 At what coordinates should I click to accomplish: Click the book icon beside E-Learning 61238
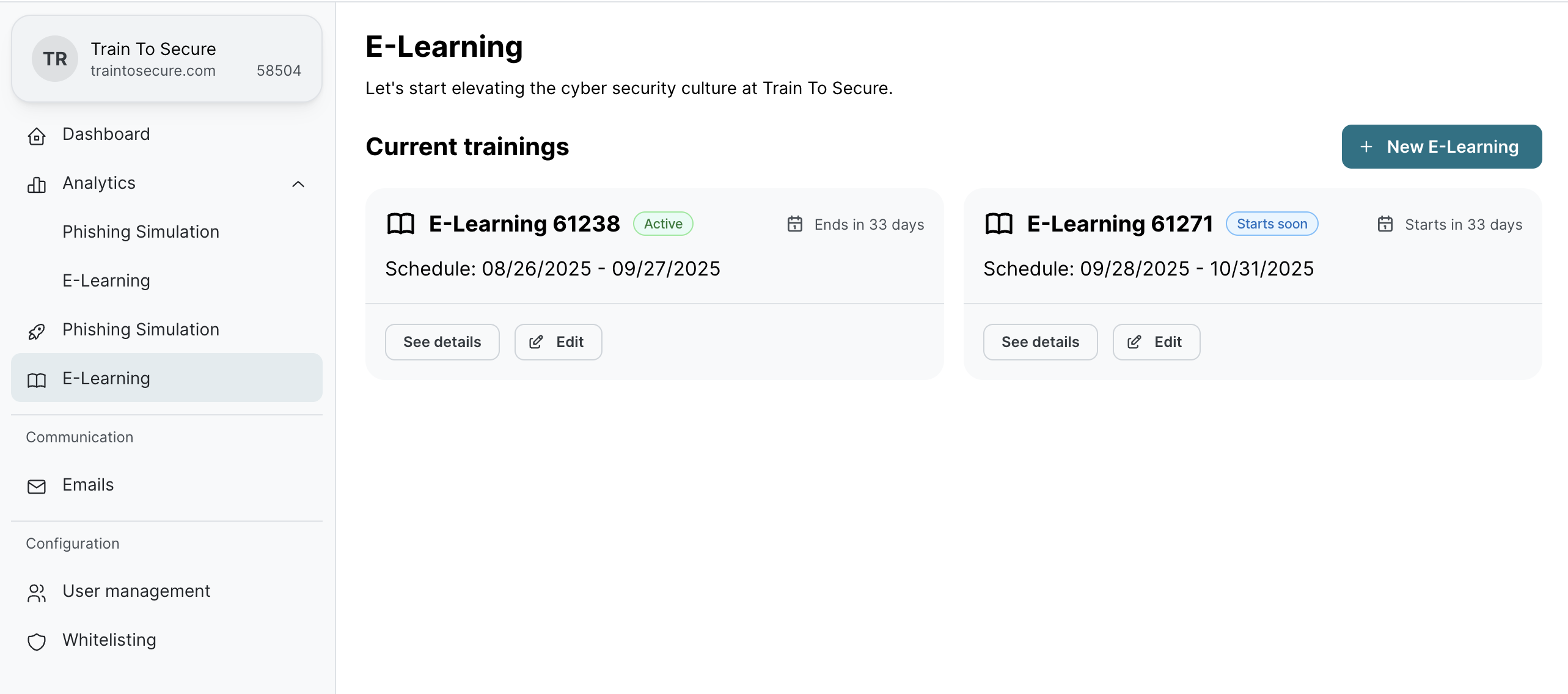(x=401, y=224)
